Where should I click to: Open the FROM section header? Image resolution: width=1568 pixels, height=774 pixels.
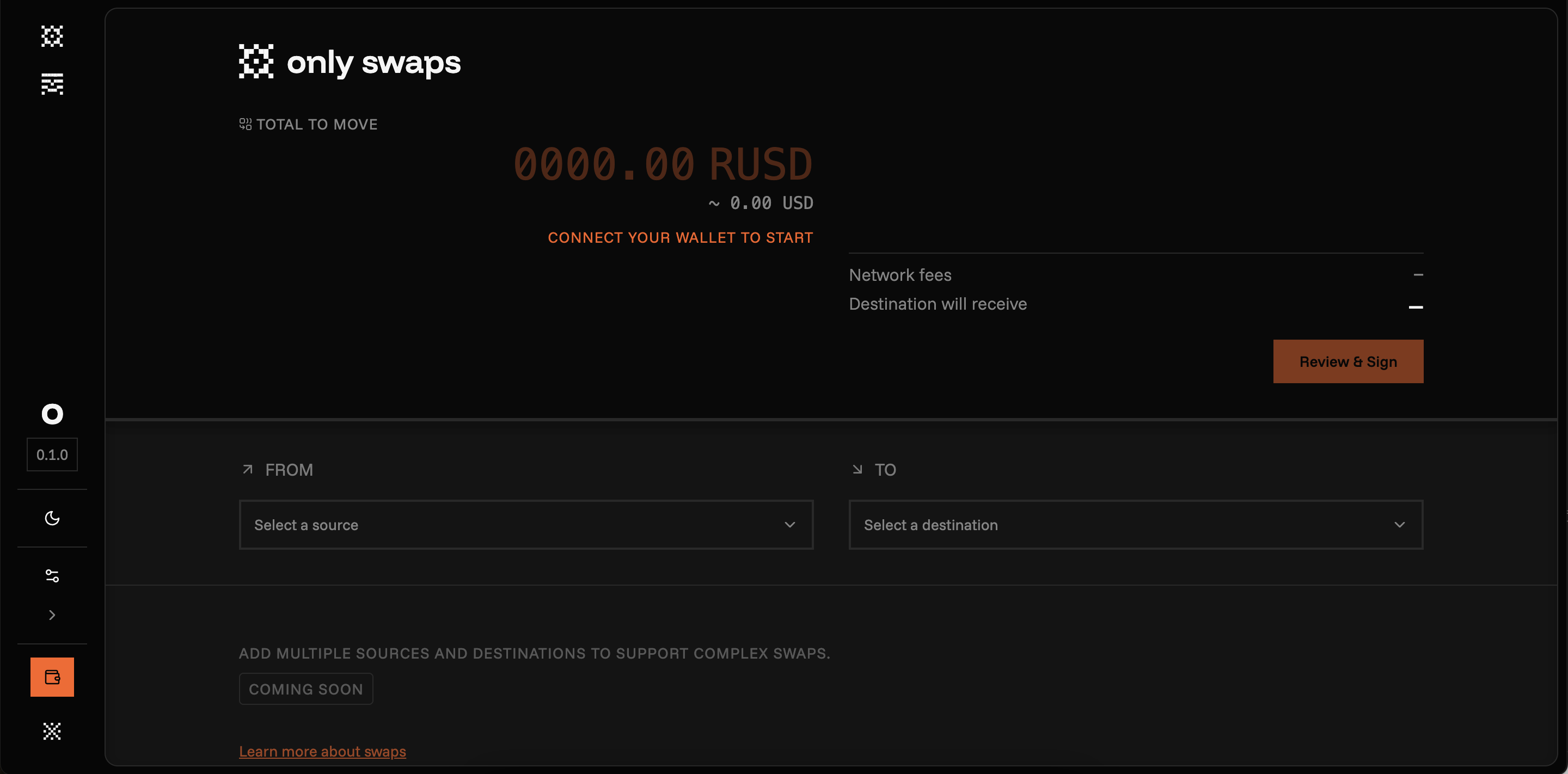(x=289, y=469)
